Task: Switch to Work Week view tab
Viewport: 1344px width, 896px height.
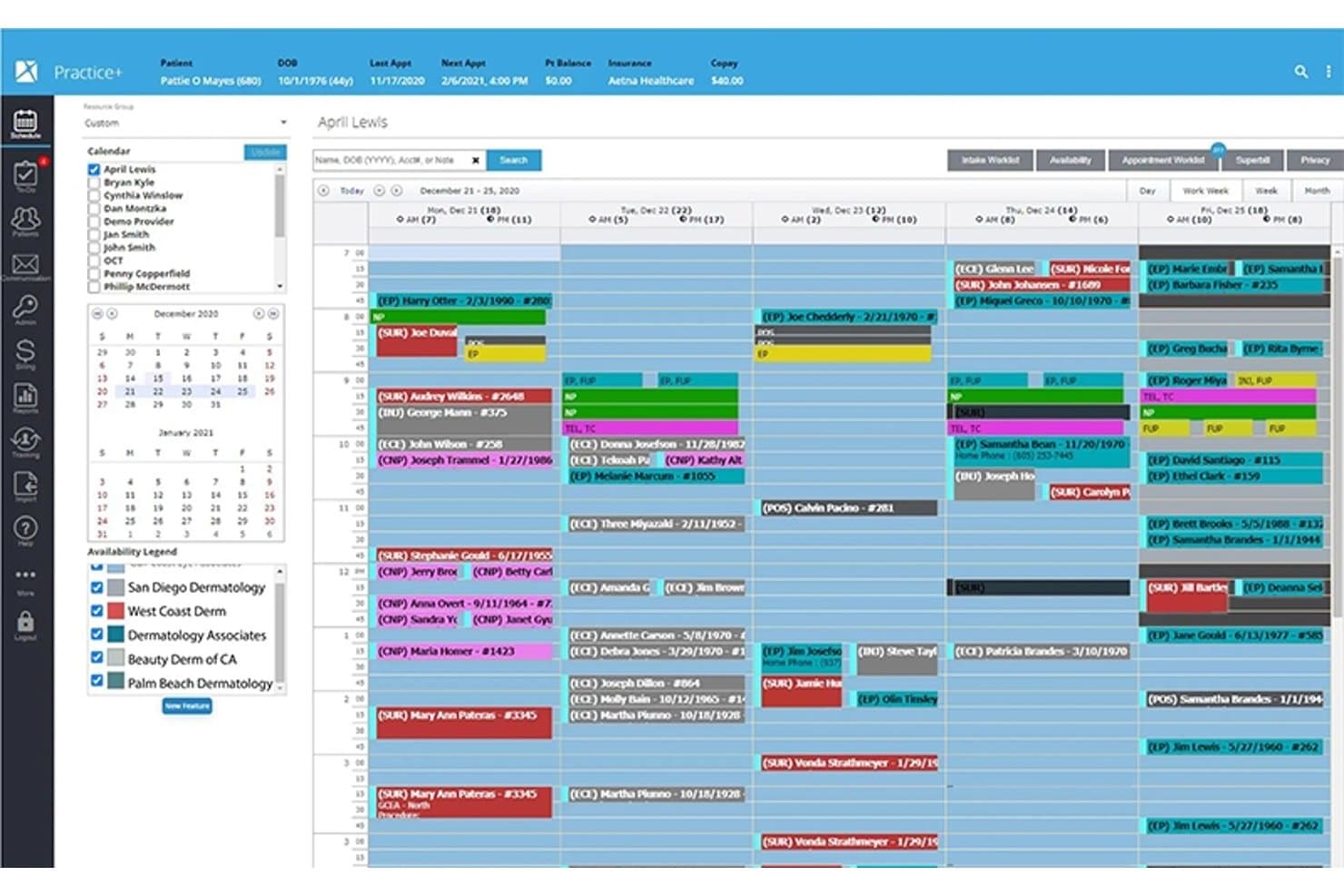Action: tap(1205, 191)
